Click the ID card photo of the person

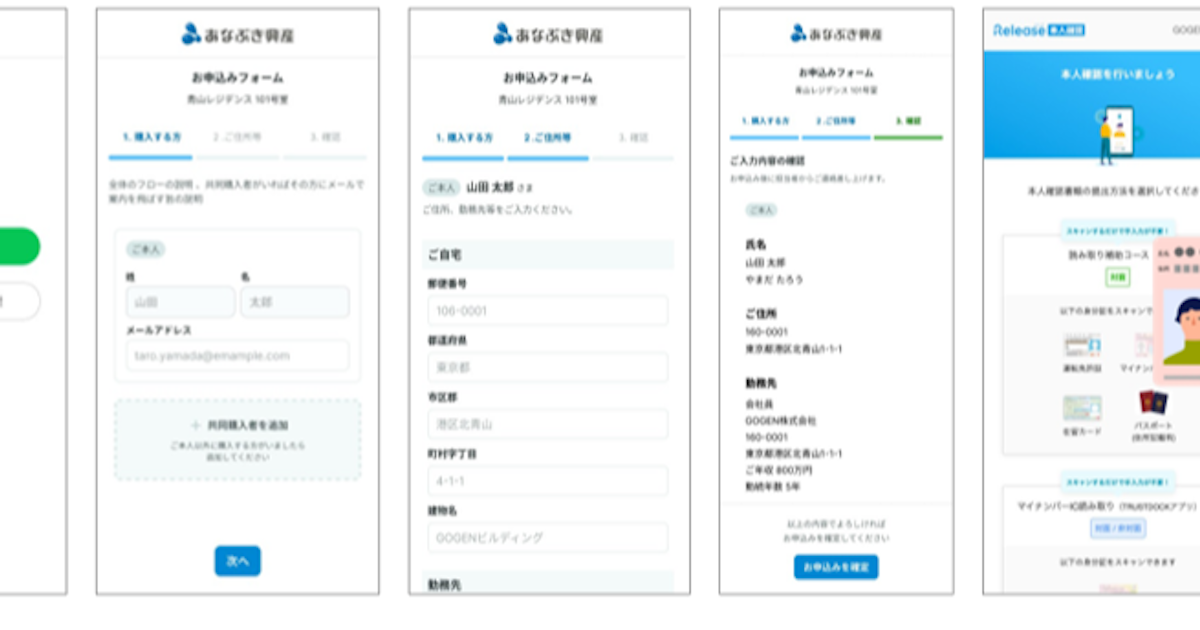[1180, 330]
